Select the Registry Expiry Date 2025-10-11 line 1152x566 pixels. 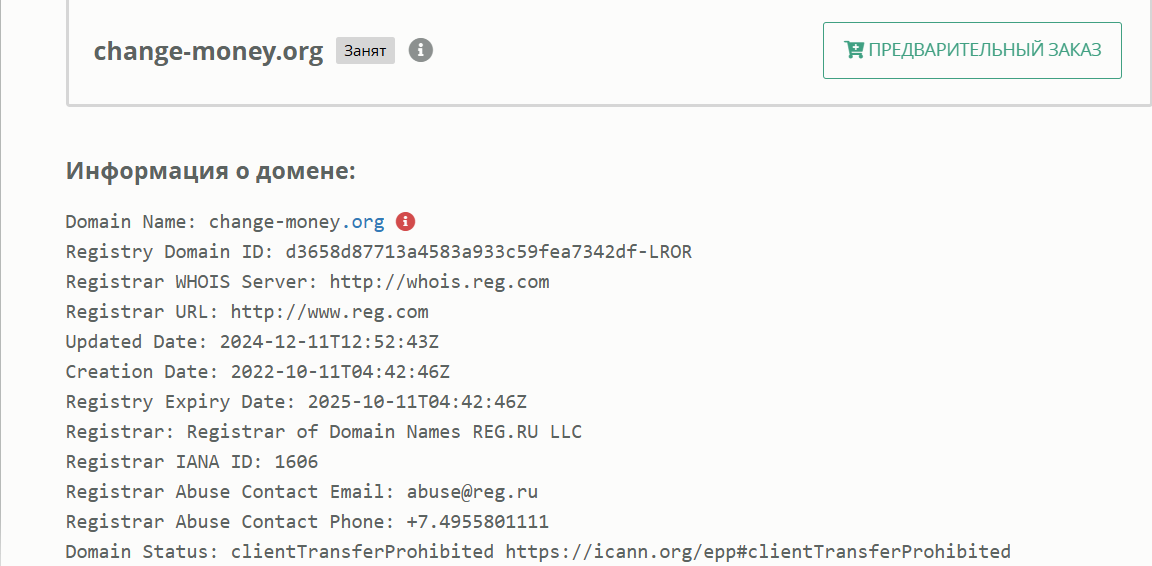(296, 402)
